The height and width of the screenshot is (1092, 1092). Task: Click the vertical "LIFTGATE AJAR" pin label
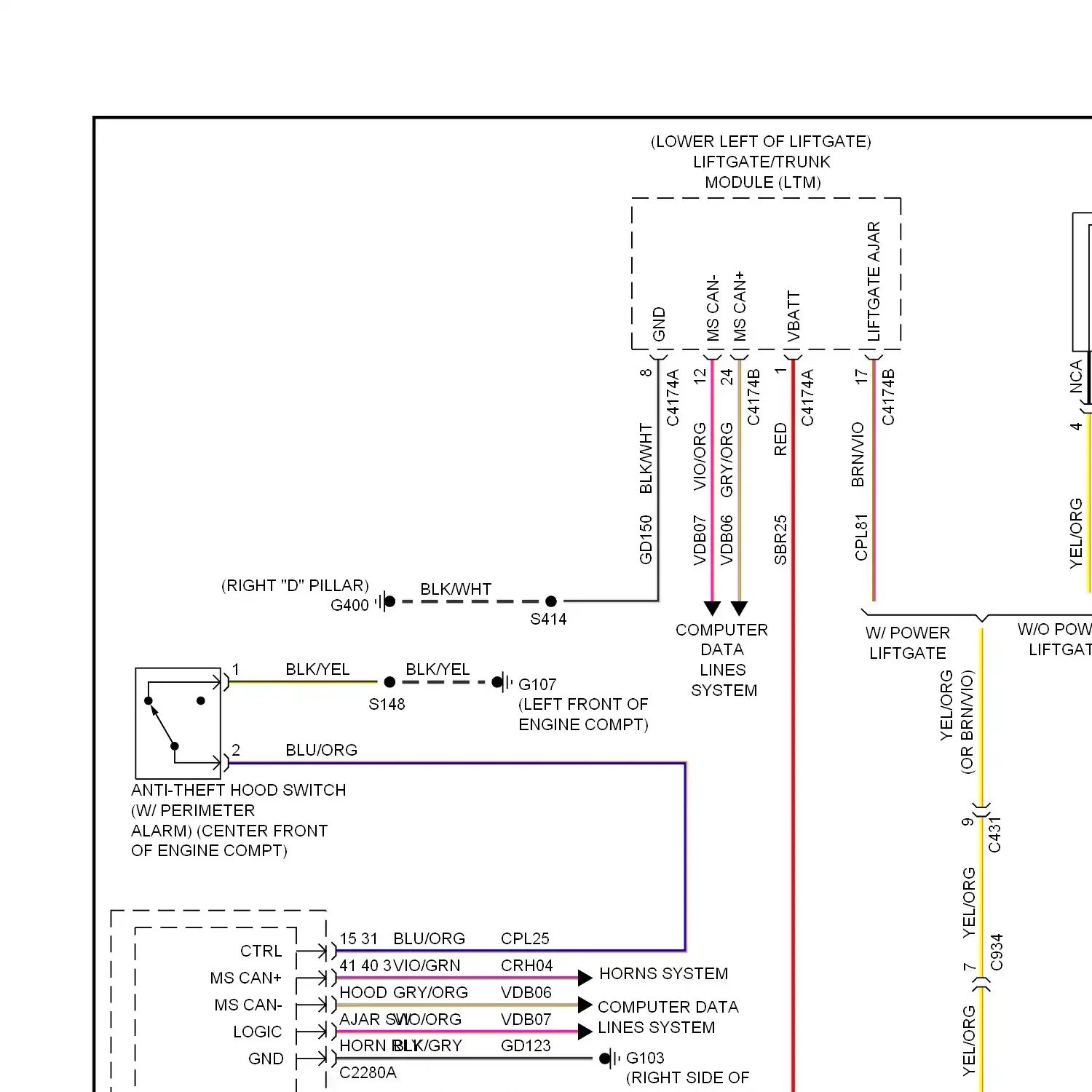tap(874, 282)
